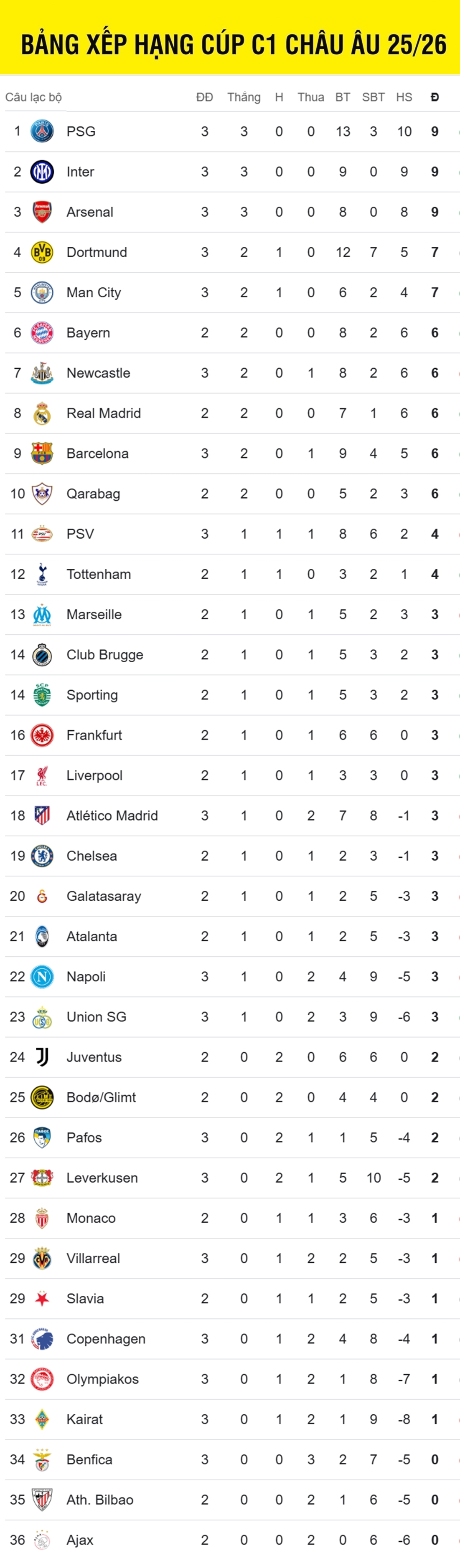Click the Inter crest icon
The image size is (460, 1568).
[42, 172]
